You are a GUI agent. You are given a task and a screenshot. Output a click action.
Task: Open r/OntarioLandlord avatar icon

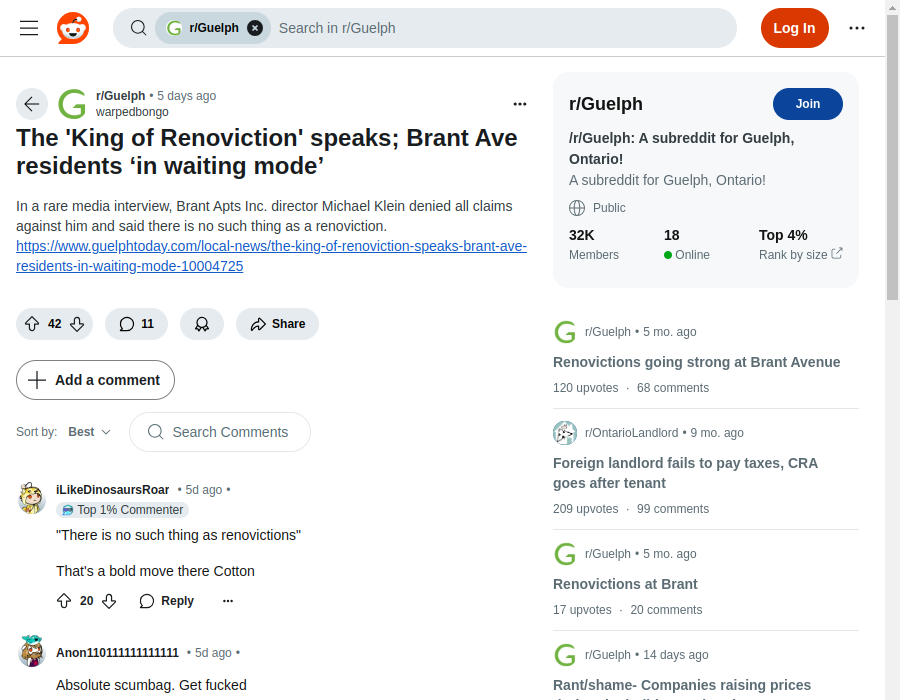coord(565,433)
